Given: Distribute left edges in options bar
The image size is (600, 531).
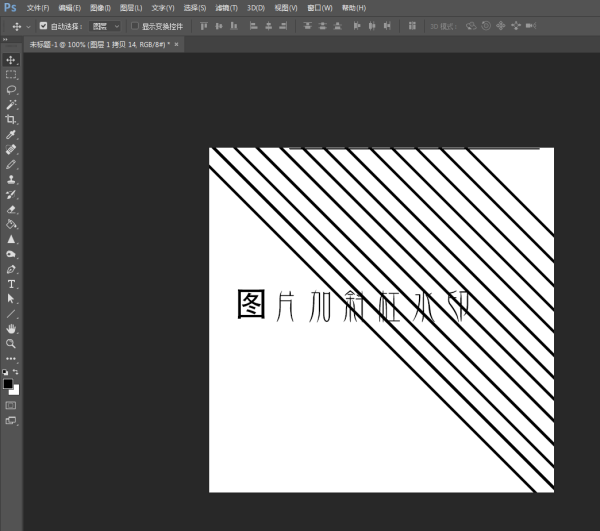Looking at the screenshot, I should (357, 26).
